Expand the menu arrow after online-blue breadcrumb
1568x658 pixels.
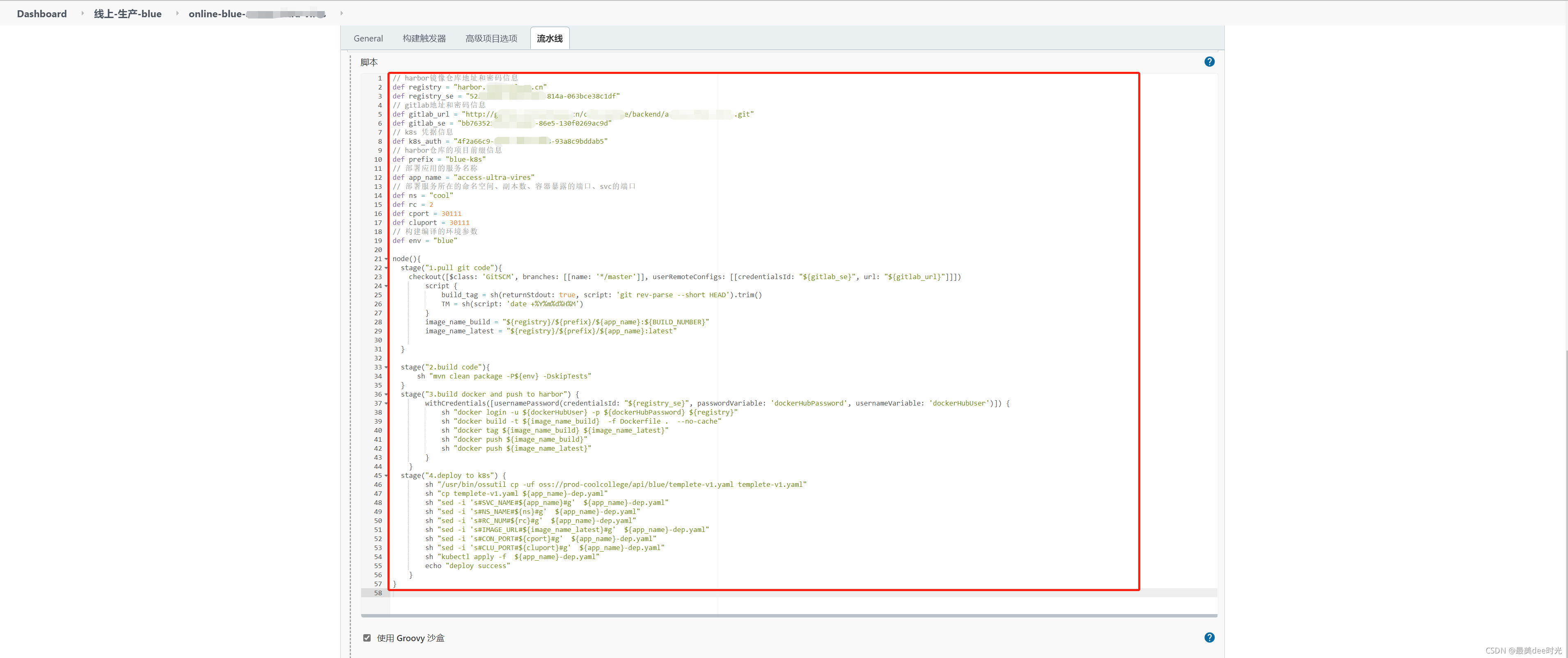(x=342, y=14)
